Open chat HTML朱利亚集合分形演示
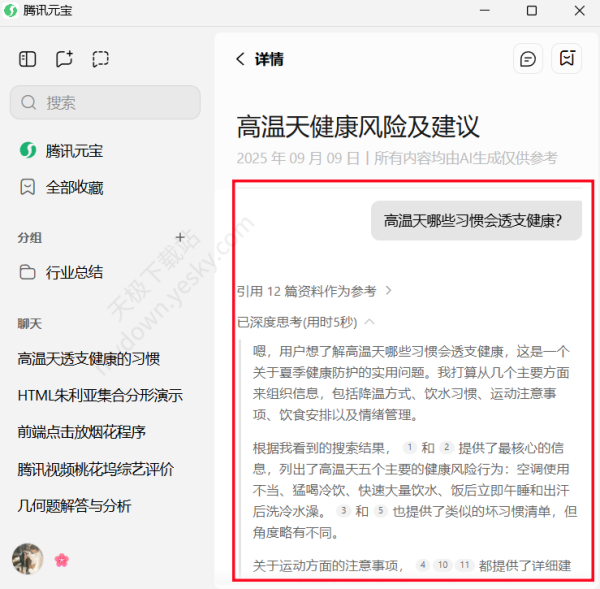The height and width of the screenshot is (589, 600). point(100,395)
